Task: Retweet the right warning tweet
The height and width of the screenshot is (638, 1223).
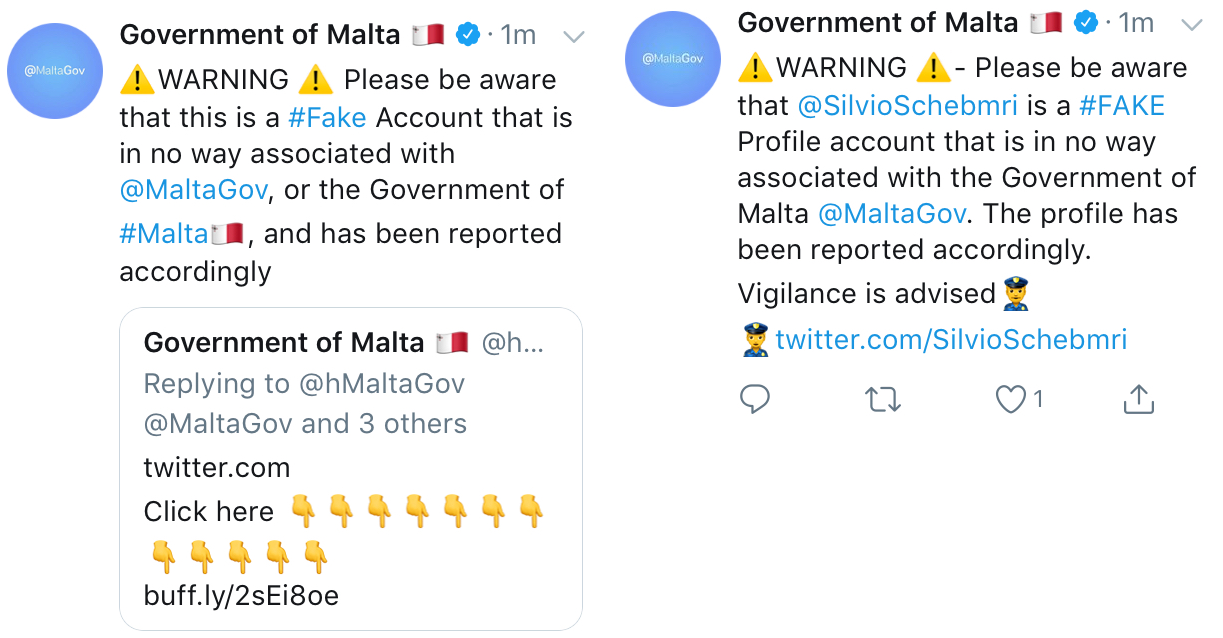Action: click(882, 401)
